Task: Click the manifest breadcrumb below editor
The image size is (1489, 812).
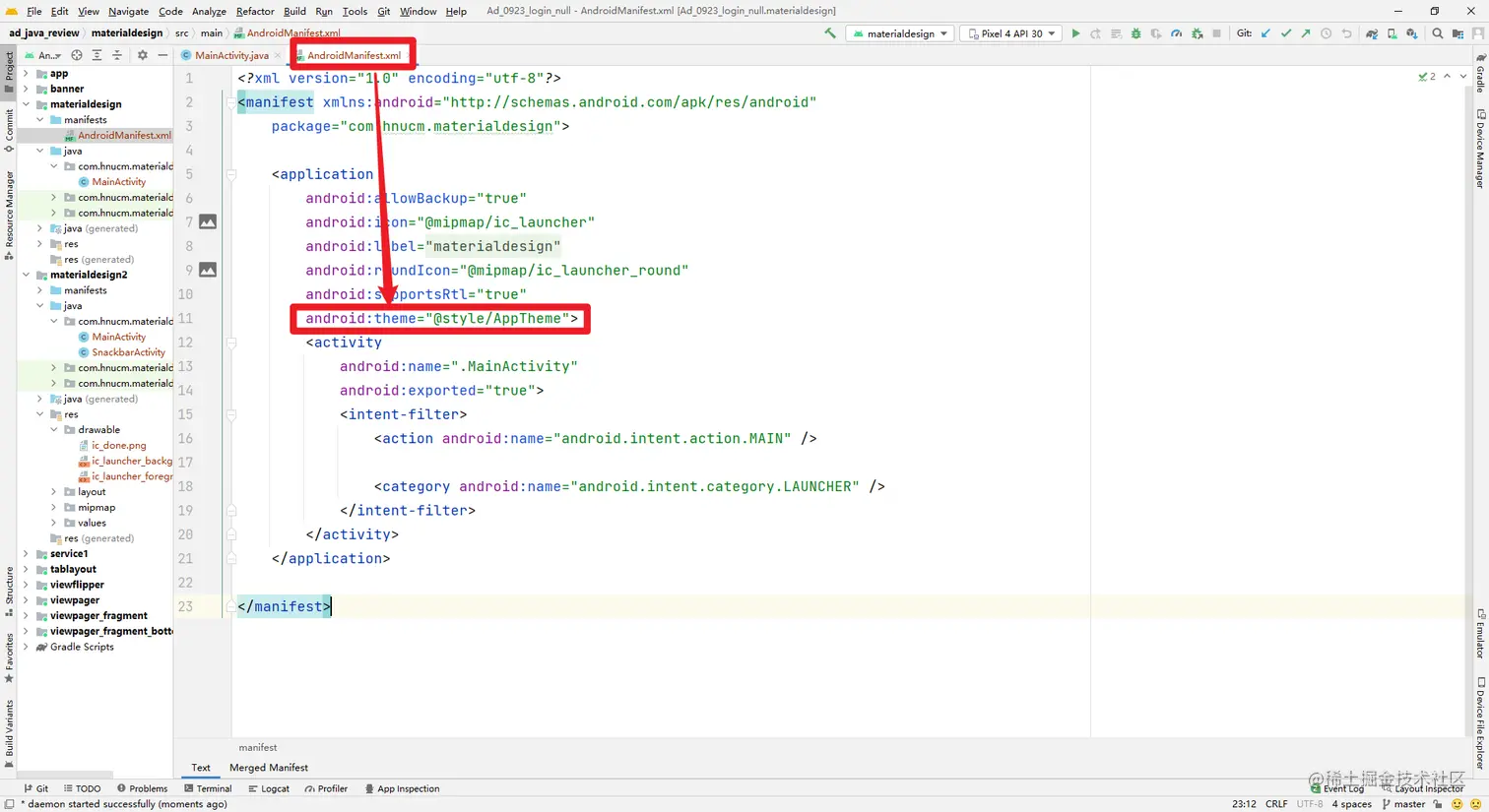Action: click(258, 747)
